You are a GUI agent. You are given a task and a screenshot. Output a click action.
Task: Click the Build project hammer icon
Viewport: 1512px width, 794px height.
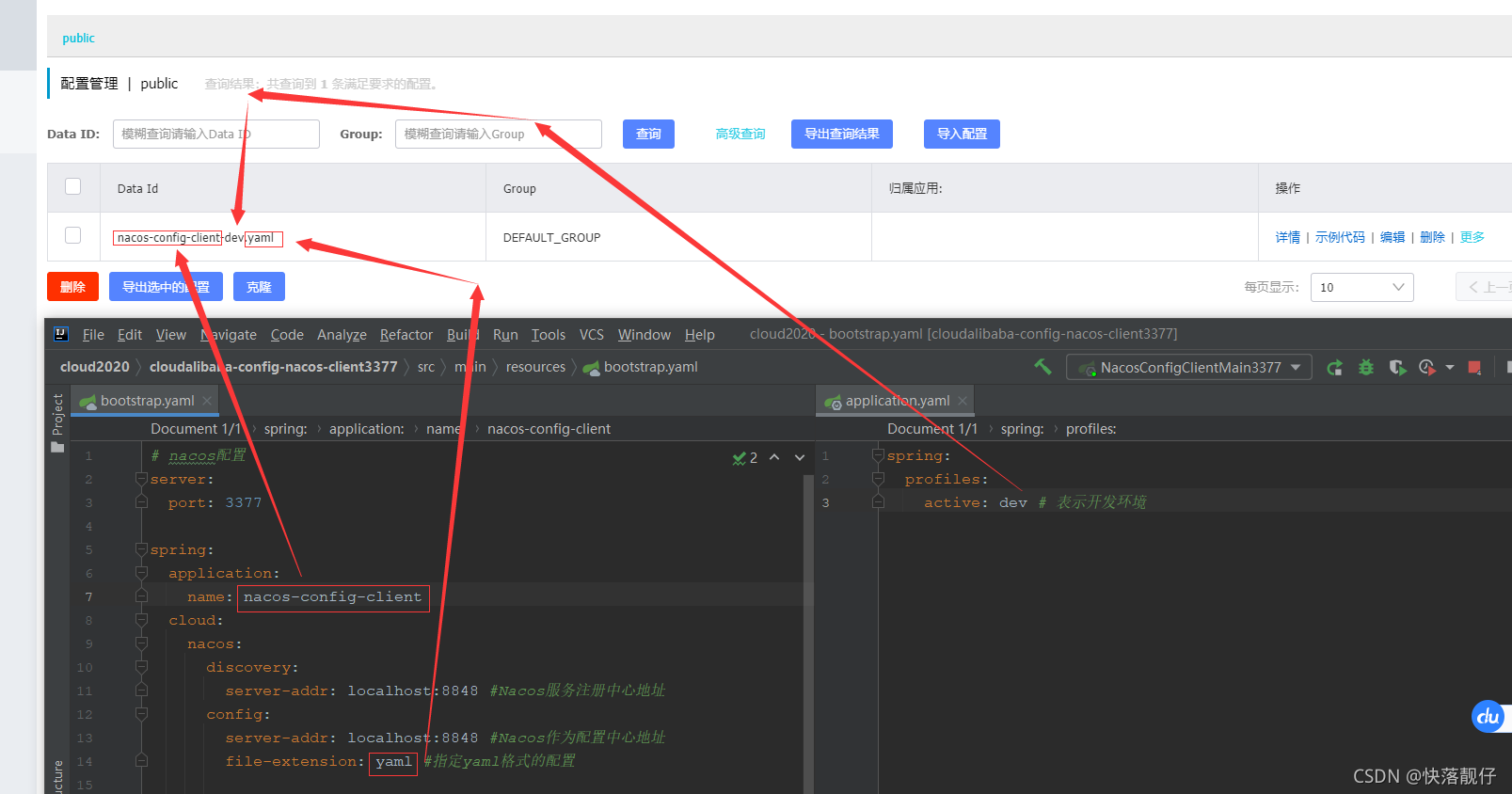point(1042,366)
